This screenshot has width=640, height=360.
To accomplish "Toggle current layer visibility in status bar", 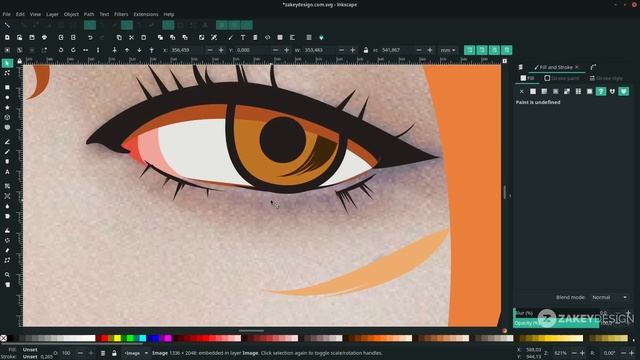I will 103,353.
